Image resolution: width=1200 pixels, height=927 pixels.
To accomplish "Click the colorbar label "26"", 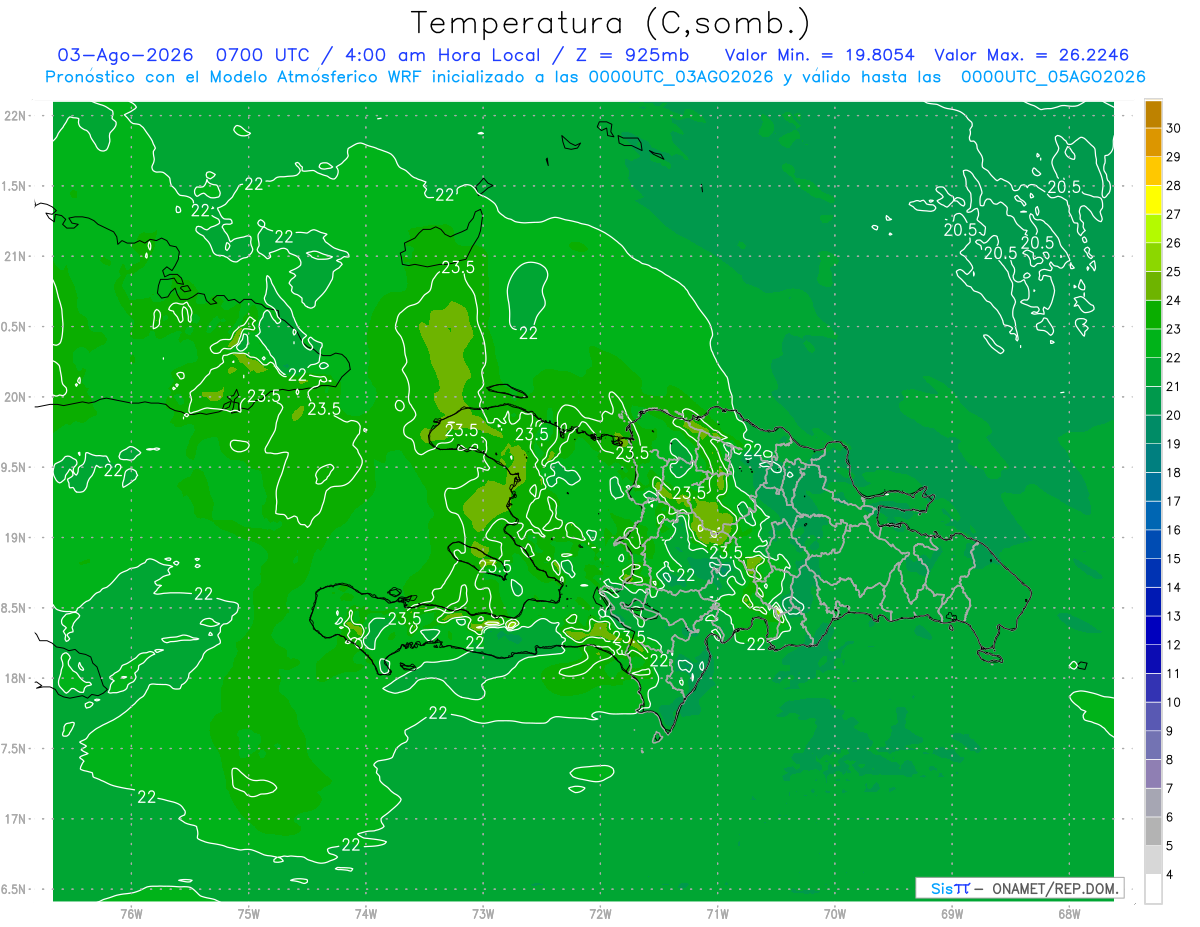I will click(x=1174, y=243).
